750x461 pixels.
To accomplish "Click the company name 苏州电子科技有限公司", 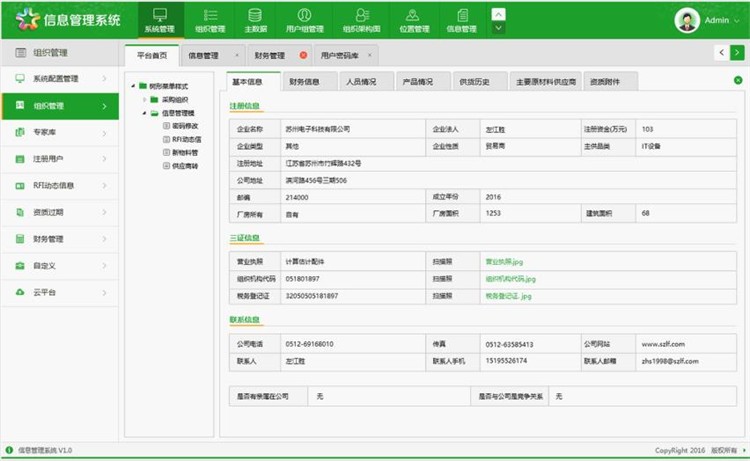I will (x=318, y=129).
